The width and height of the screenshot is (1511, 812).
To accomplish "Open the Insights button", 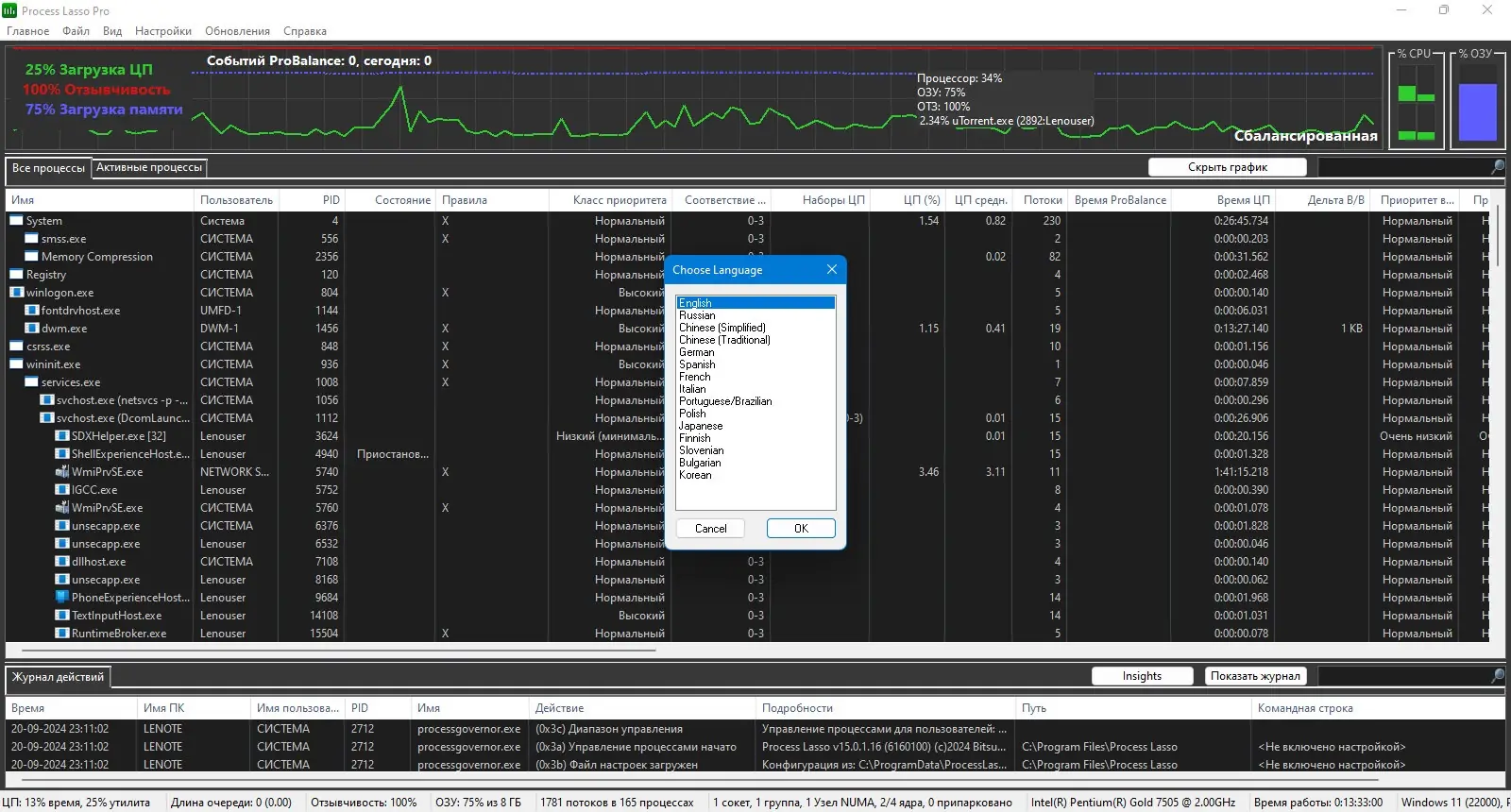I will (1142, 676).
